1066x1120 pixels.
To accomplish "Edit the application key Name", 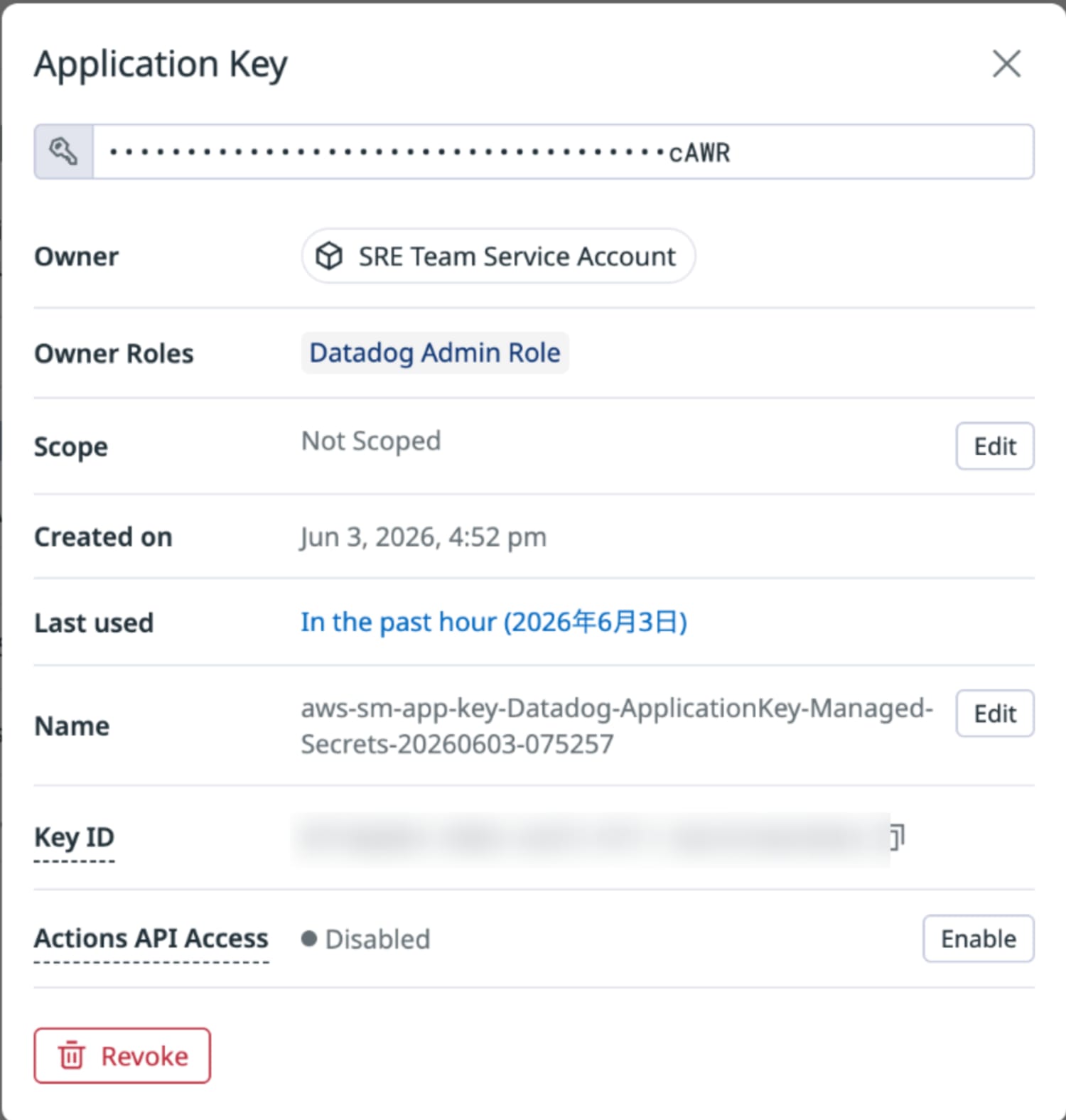I will 994,714.
